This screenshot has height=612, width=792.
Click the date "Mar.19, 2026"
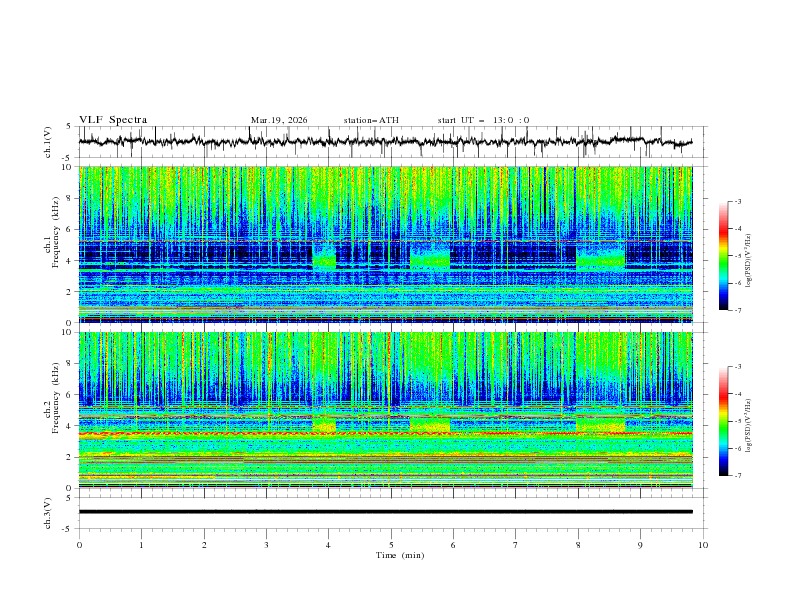click(x=279, y=120)
